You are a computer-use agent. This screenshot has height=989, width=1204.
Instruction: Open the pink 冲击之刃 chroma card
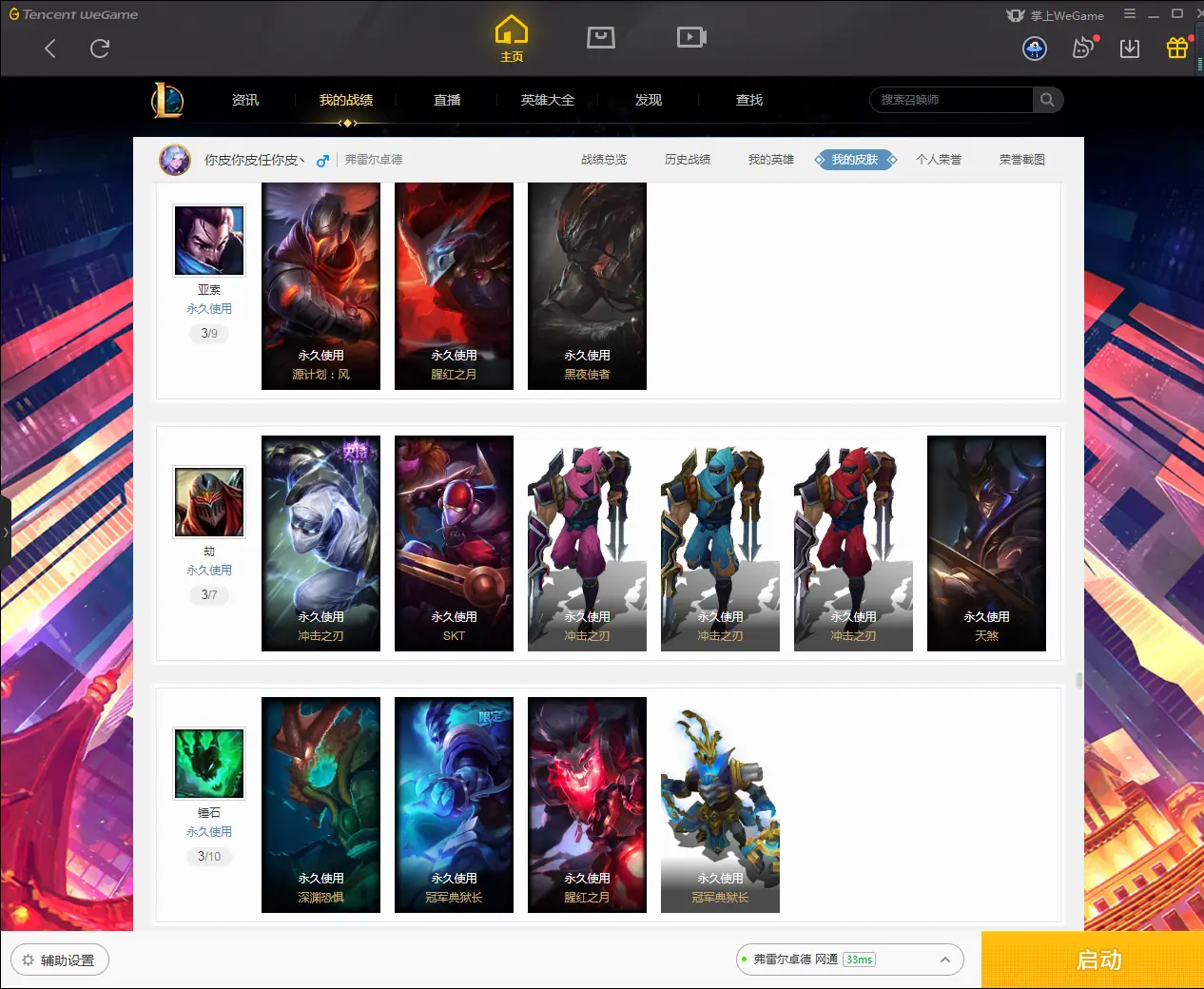(x=587, y=543)
